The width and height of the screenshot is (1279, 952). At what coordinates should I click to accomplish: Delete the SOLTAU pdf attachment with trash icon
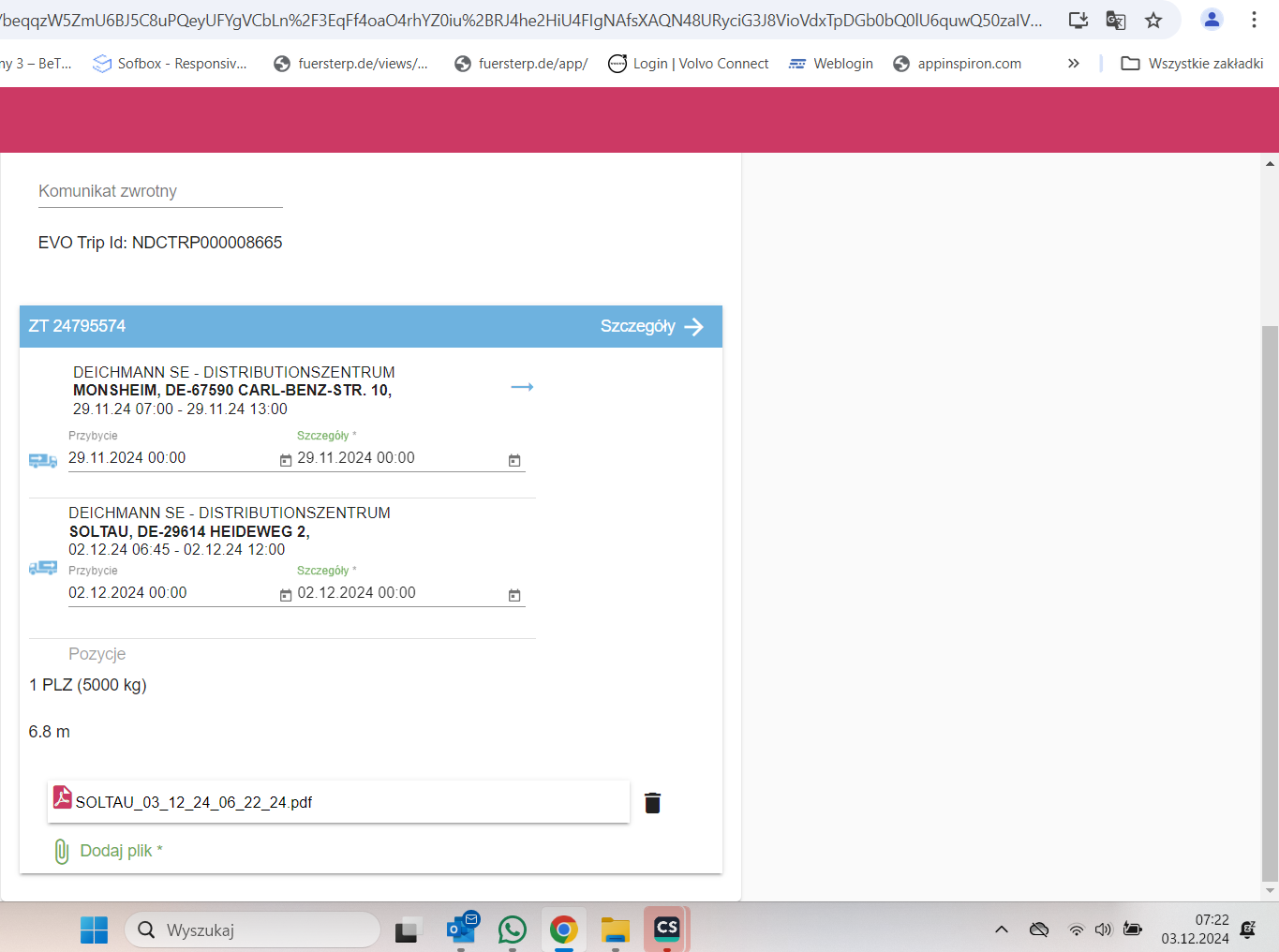pos(653,803)
